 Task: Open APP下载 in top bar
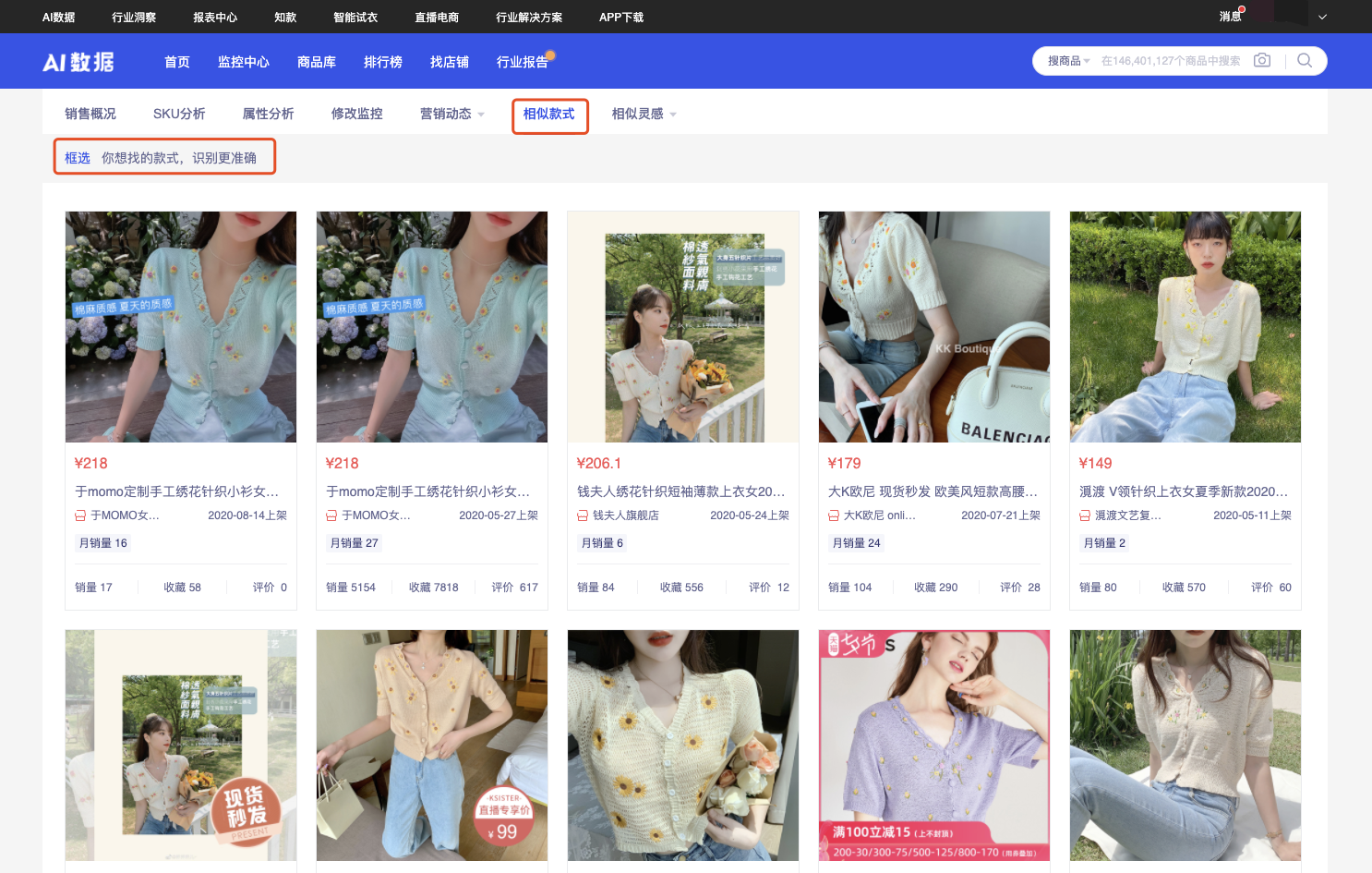point(621,17)
